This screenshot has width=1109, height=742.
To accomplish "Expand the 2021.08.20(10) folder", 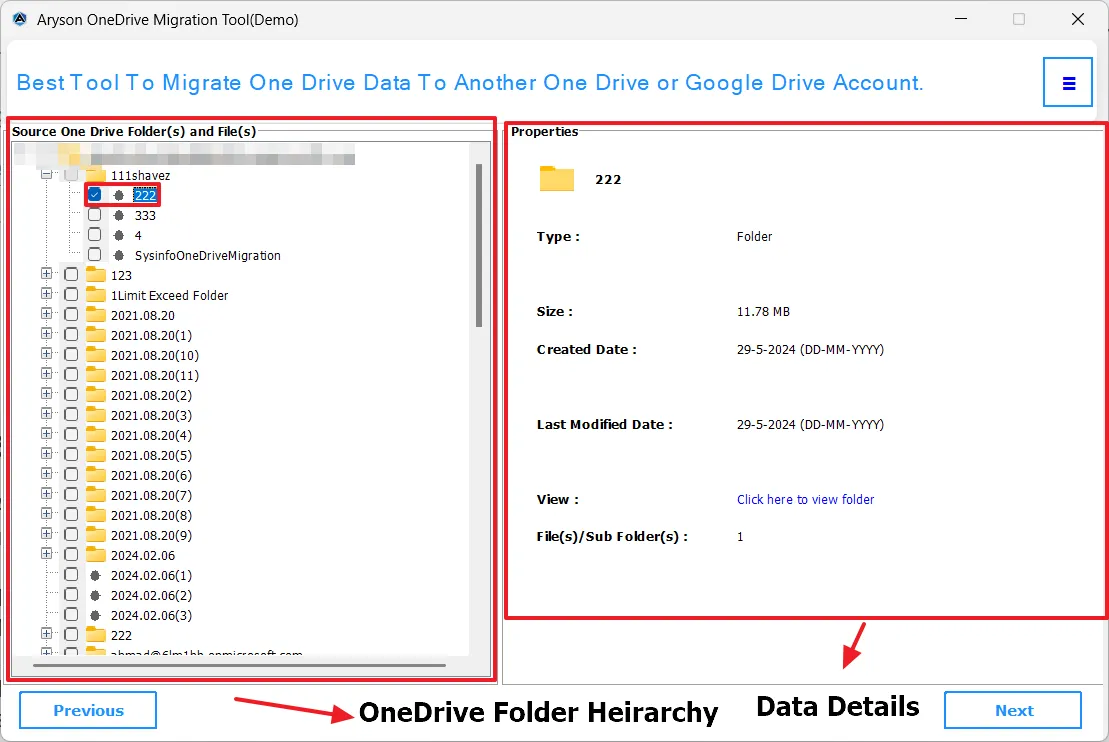I will (47, 355).
